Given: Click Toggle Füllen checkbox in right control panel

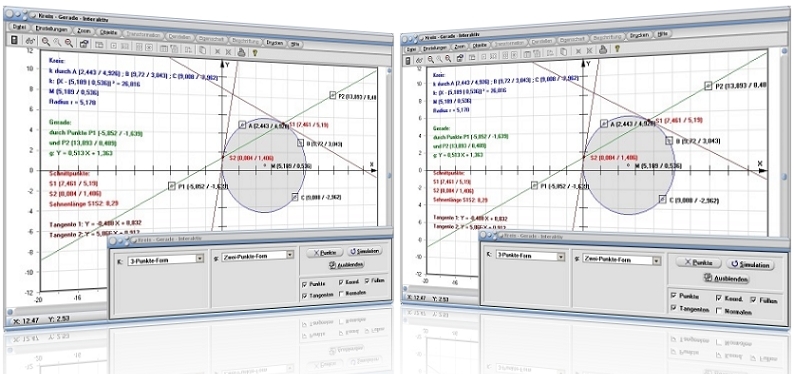Looking at the screenshot, I should click(x=753, y=300).
